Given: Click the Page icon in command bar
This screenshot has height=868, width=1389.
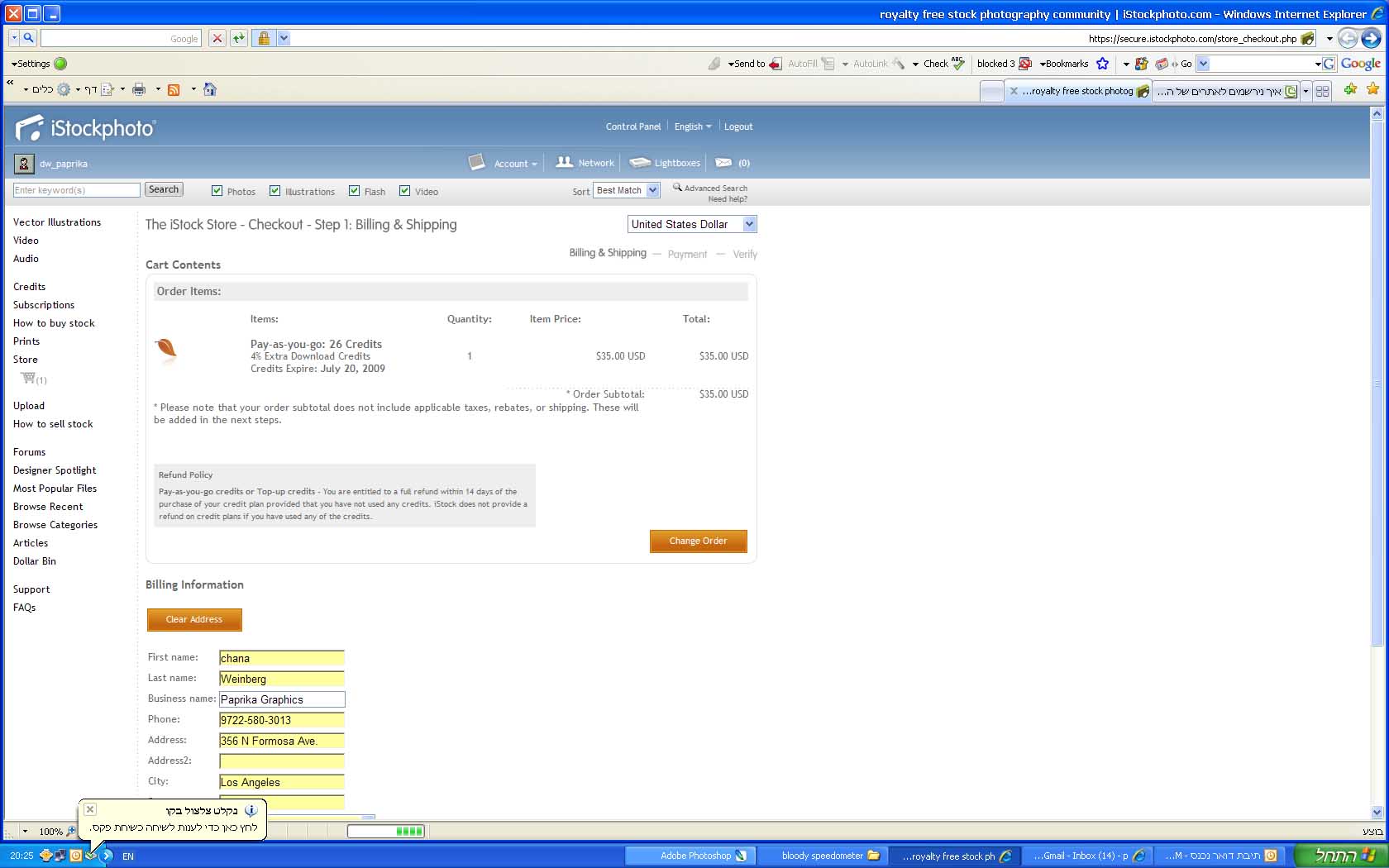Looking at the screenshot, I should 107,89.
